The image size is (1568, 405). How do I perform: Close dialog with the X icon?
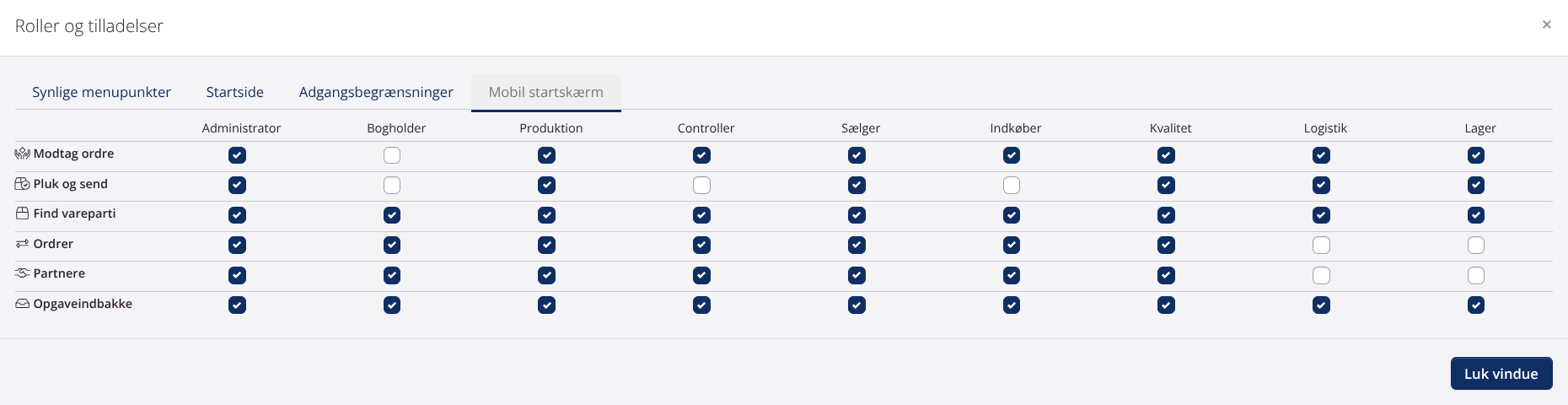coord(1546,24)
